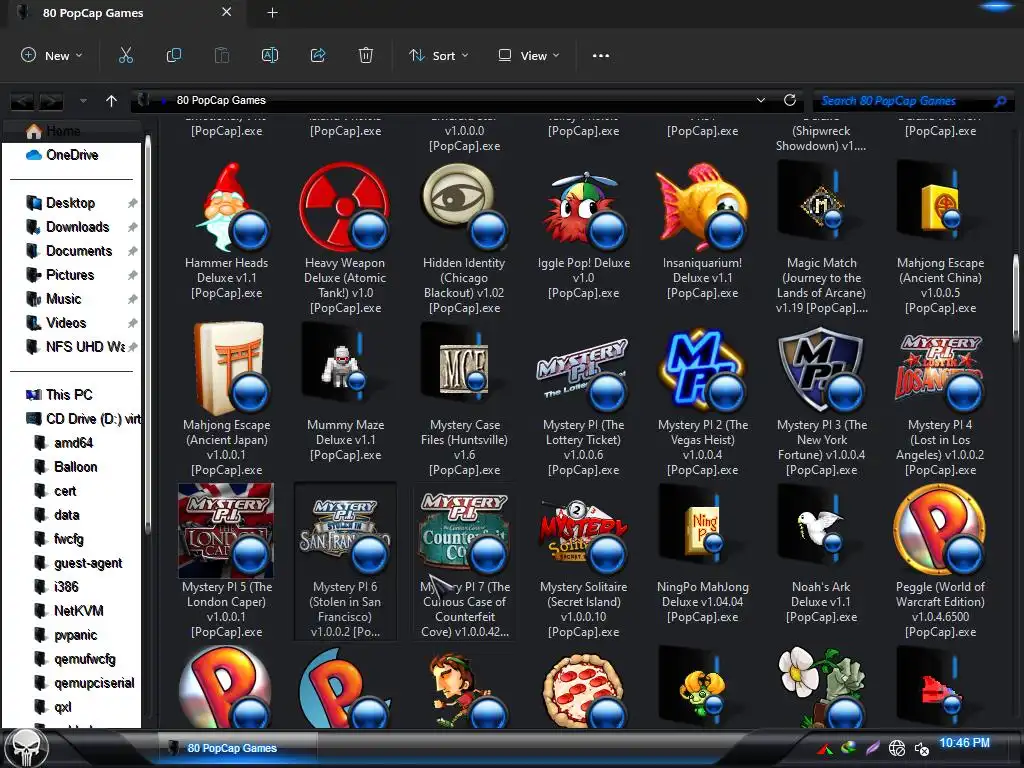Open the See more ellipsis menu

point(601,56)
